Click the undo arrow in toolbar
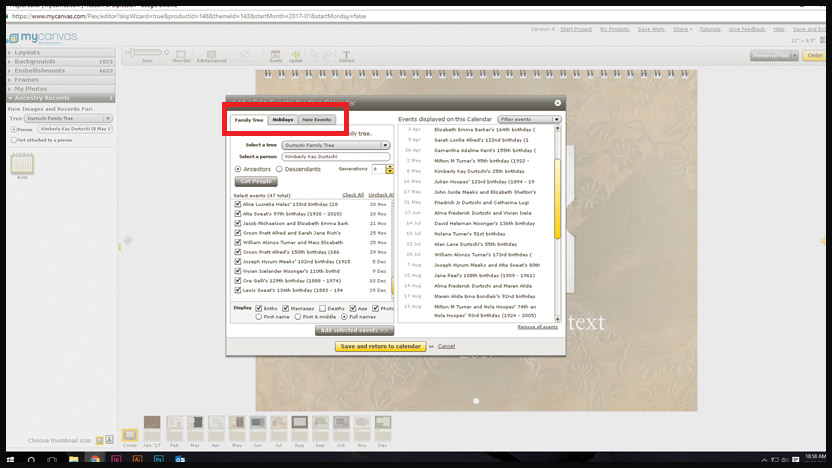832x468 pixels. click(x=314, y=55)
